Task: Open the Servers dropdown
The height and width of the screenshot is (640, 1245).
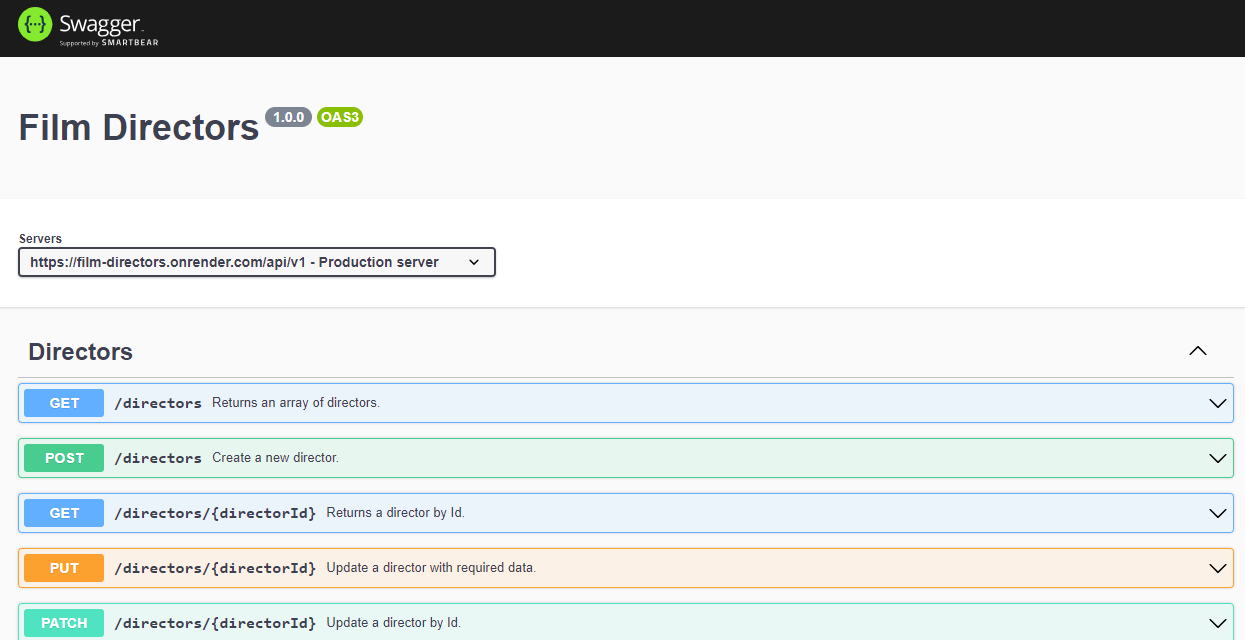Action: [x=257, y=262]
